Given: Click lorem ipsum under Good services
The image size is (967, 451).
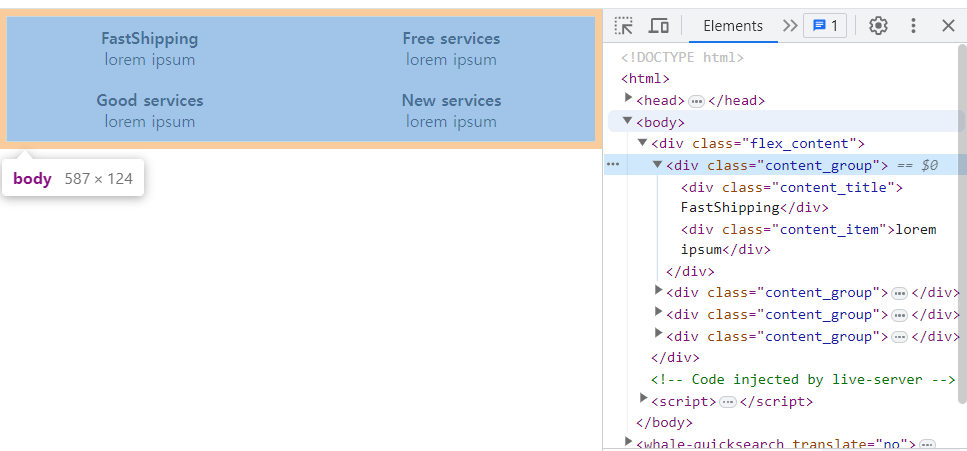Looking at the screenshot, I should tap(150, 122).
